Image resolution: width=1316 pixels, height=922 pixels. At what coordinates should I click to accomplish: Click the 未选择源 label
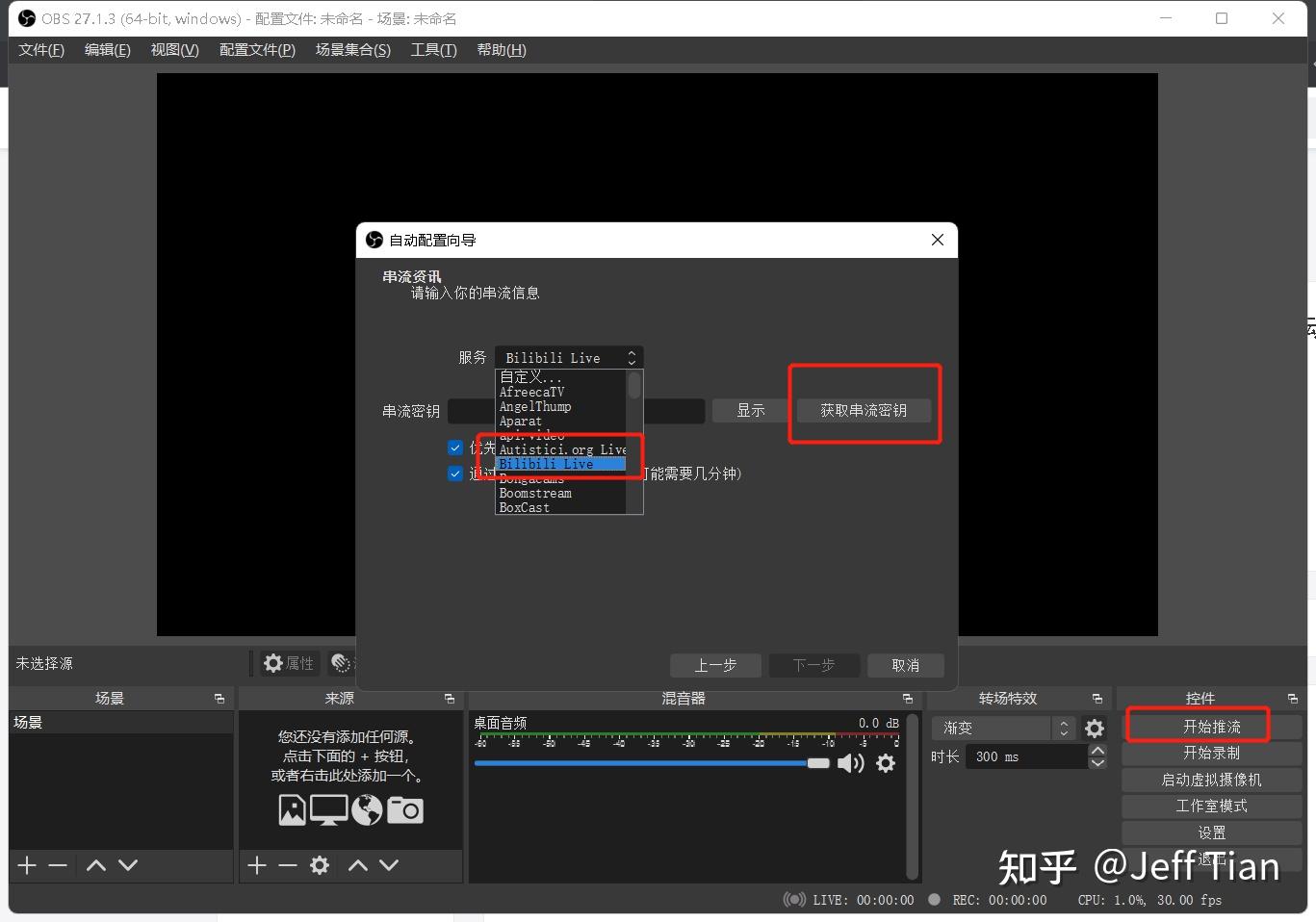point(44,663)
